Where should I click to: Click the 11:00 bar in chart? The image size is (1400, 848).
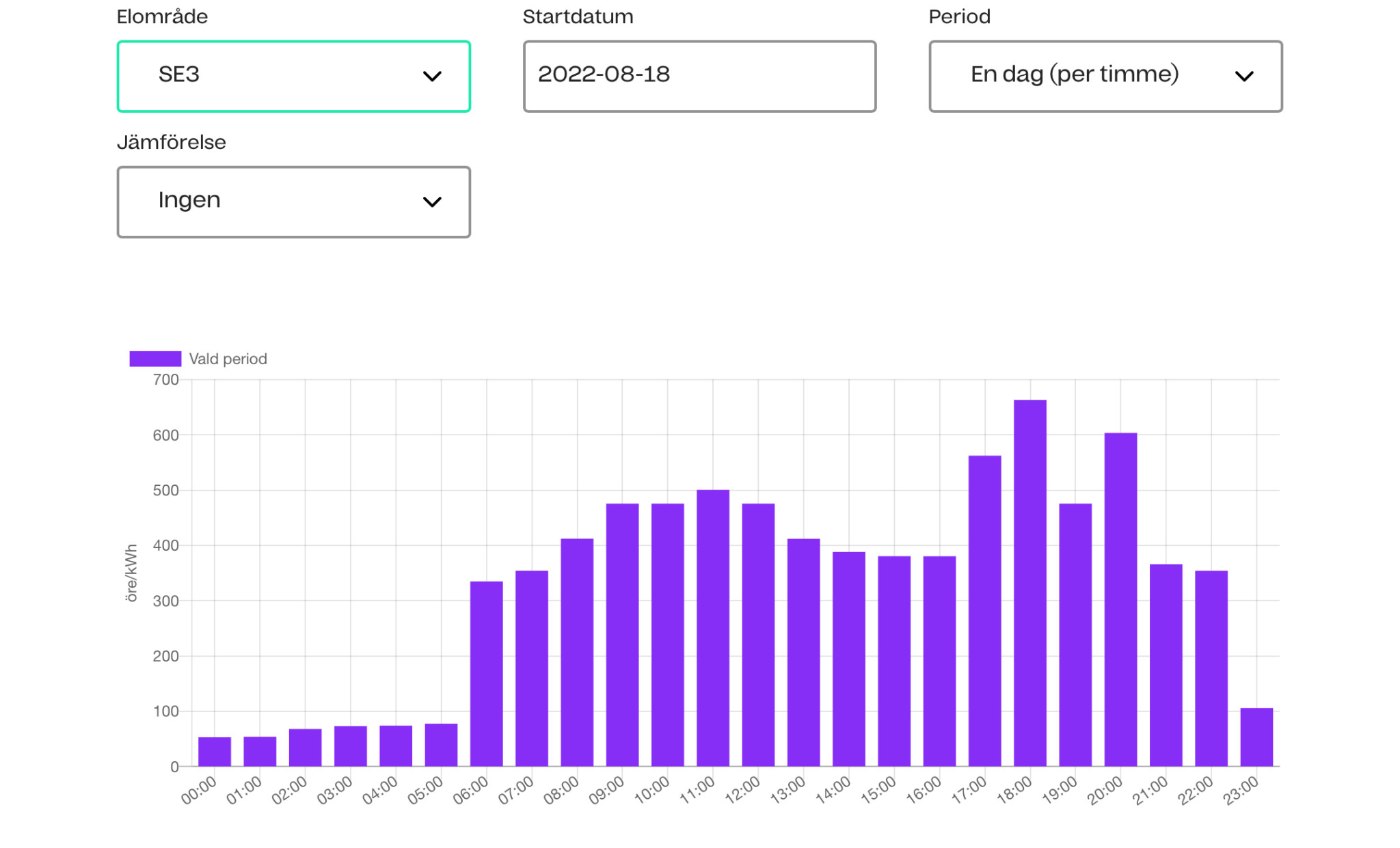tap(712, 627)
